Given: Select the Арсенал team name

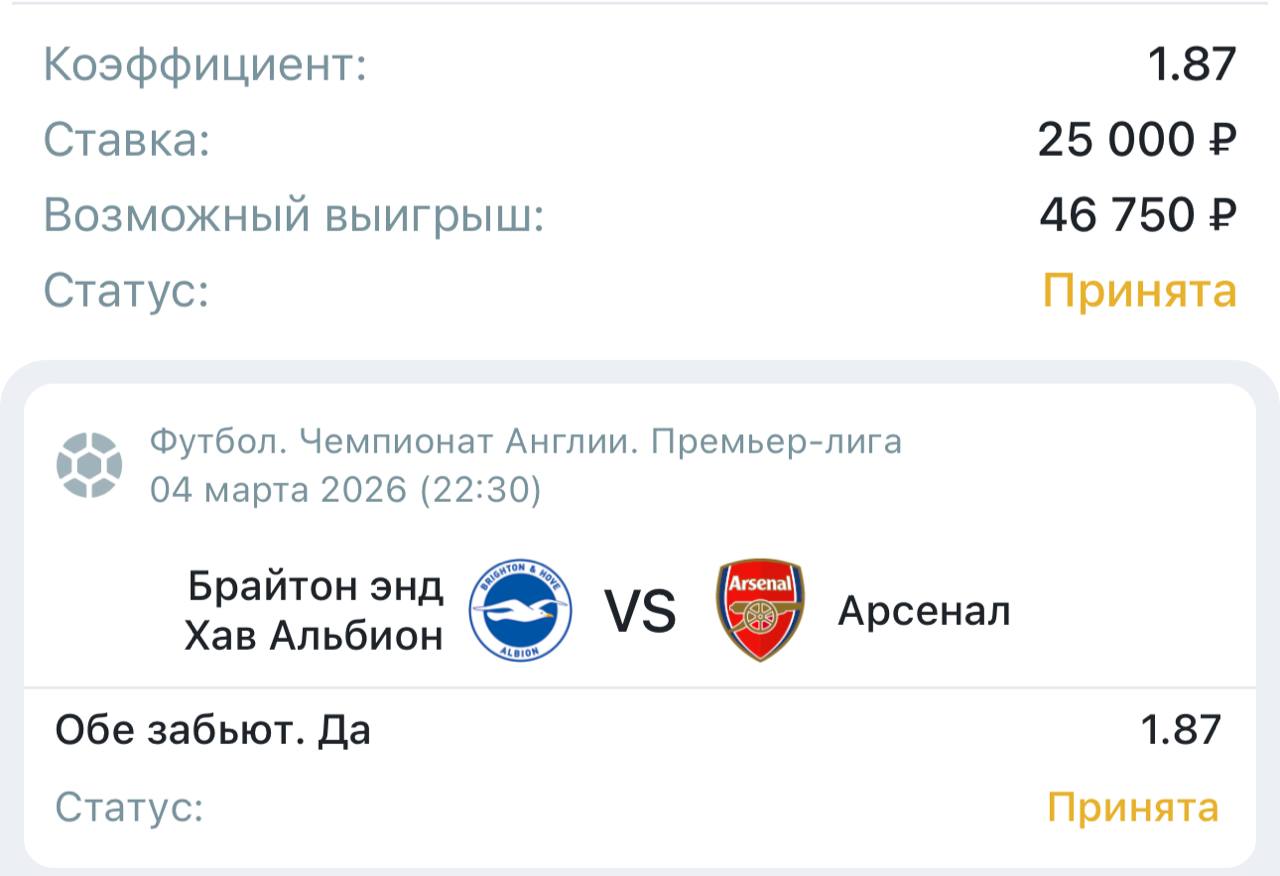Looking at the screenshot, I should point(924,610).
